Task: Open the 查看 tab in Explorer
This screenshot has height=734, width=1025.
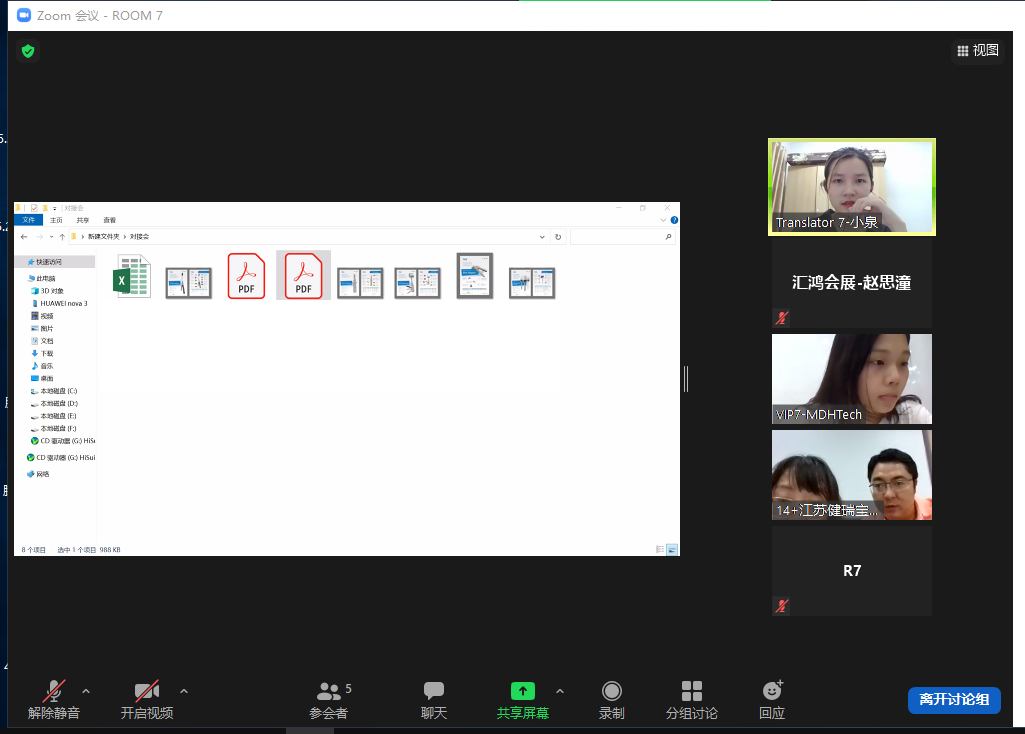Action: coord(108,220)
